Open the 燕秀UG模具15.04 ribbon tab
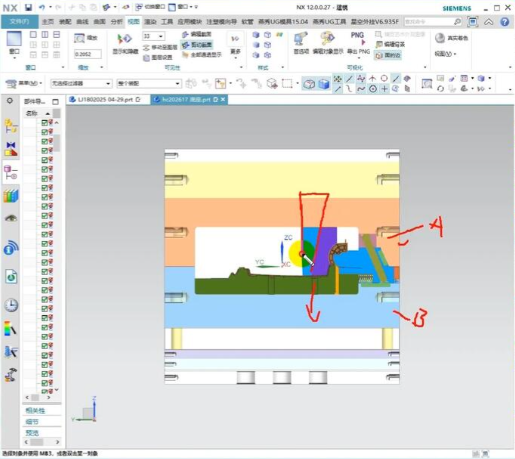515x459 pixels. click(x=283, y=22)
